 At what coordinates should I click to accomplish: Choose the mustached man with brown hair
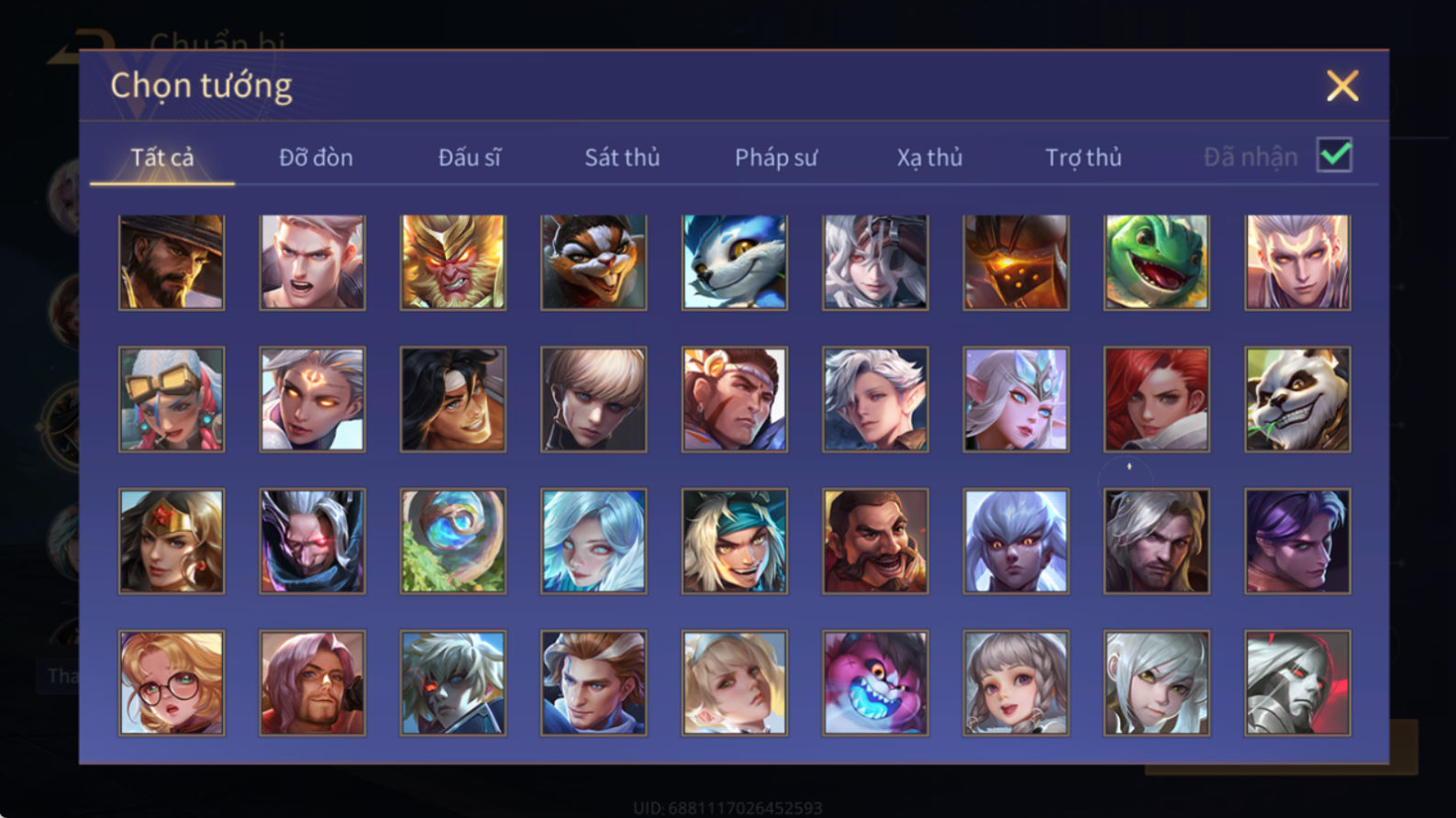pyautogui.click(x=875, y=541)
